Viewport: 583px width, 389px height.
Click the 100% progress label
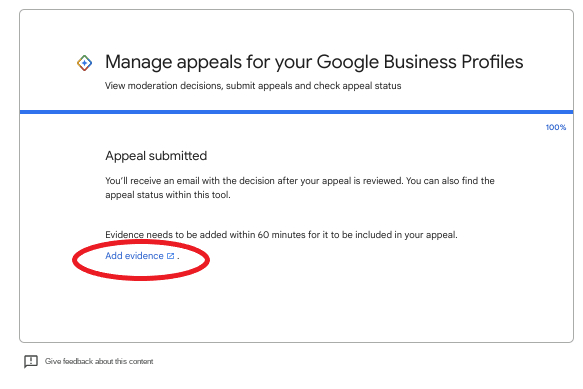coord(556,127)
